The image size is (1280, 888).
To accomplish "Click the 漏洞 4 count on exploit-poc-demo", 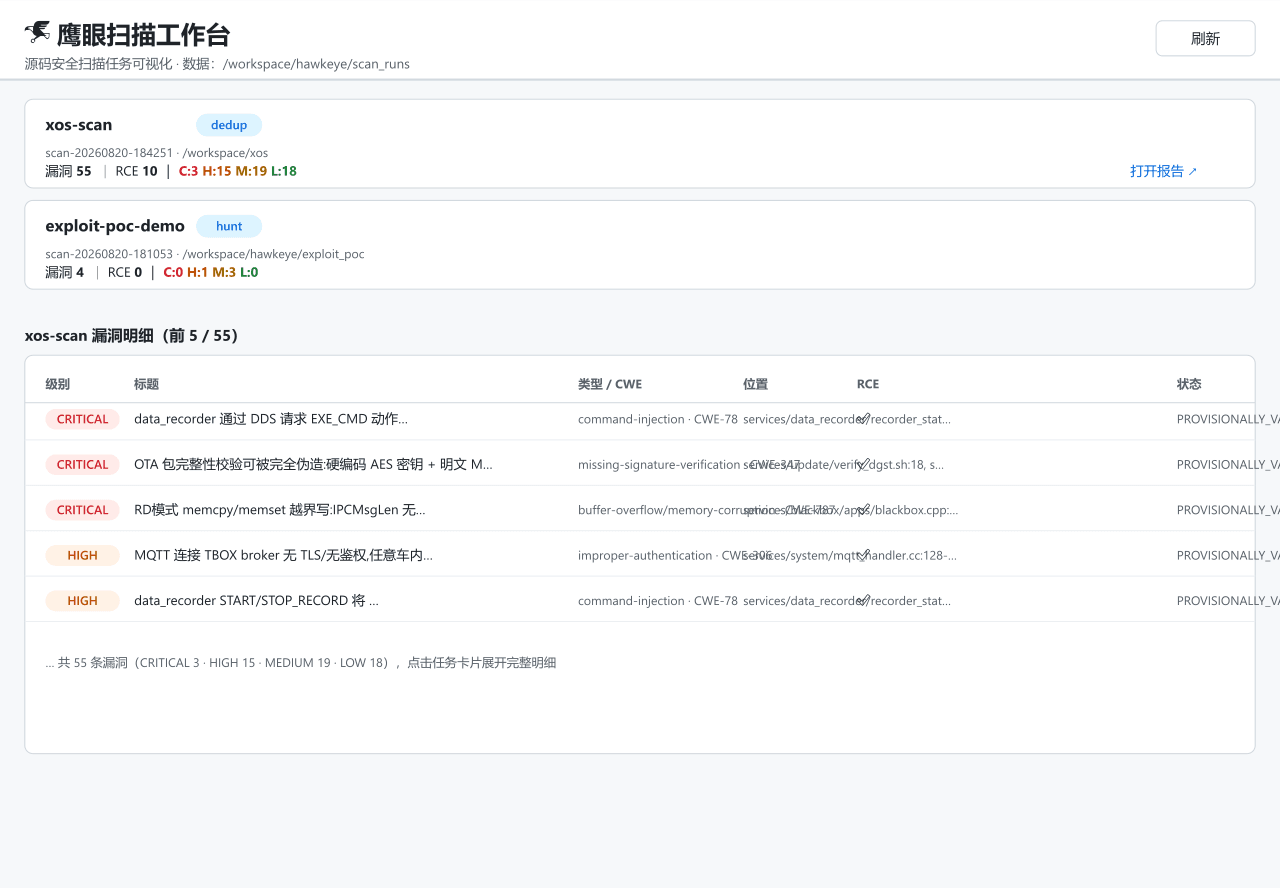I will pyautogui.click(x=65, y=272).
